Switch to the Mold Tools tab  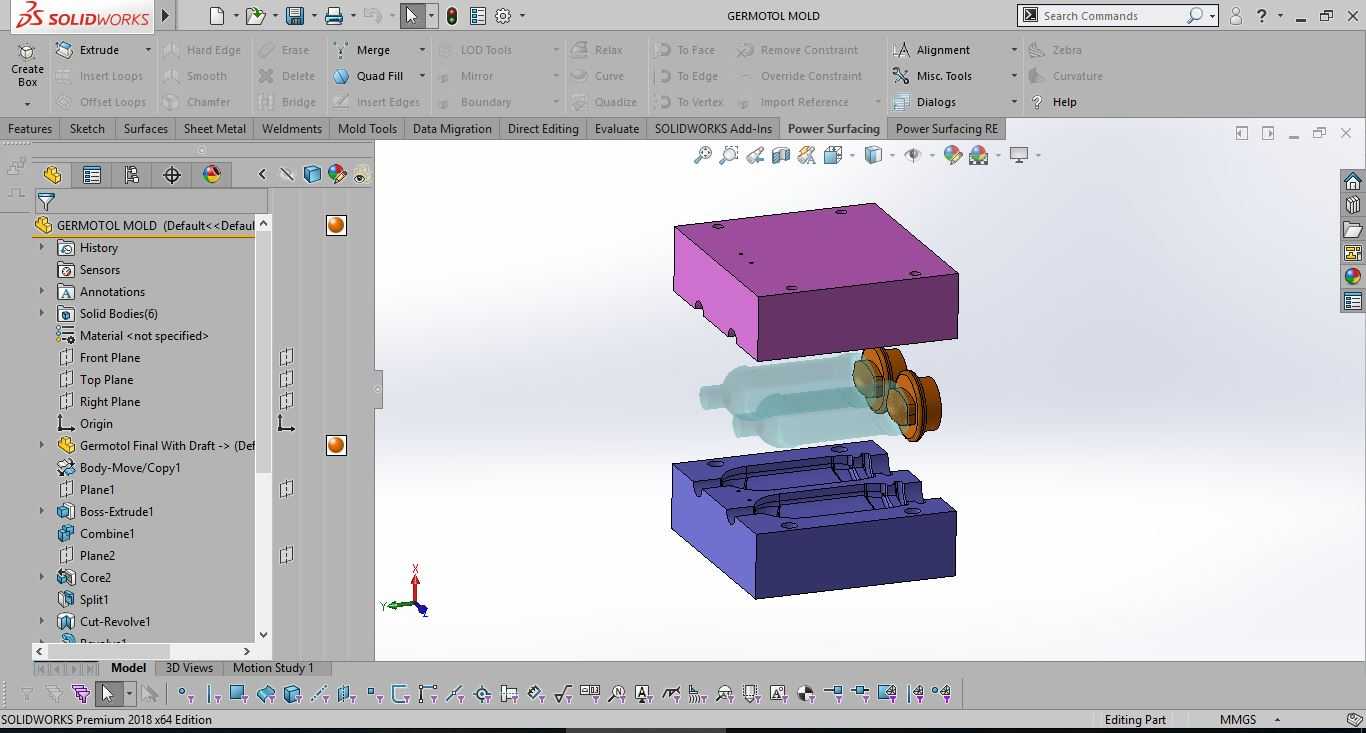click(367, 128)
